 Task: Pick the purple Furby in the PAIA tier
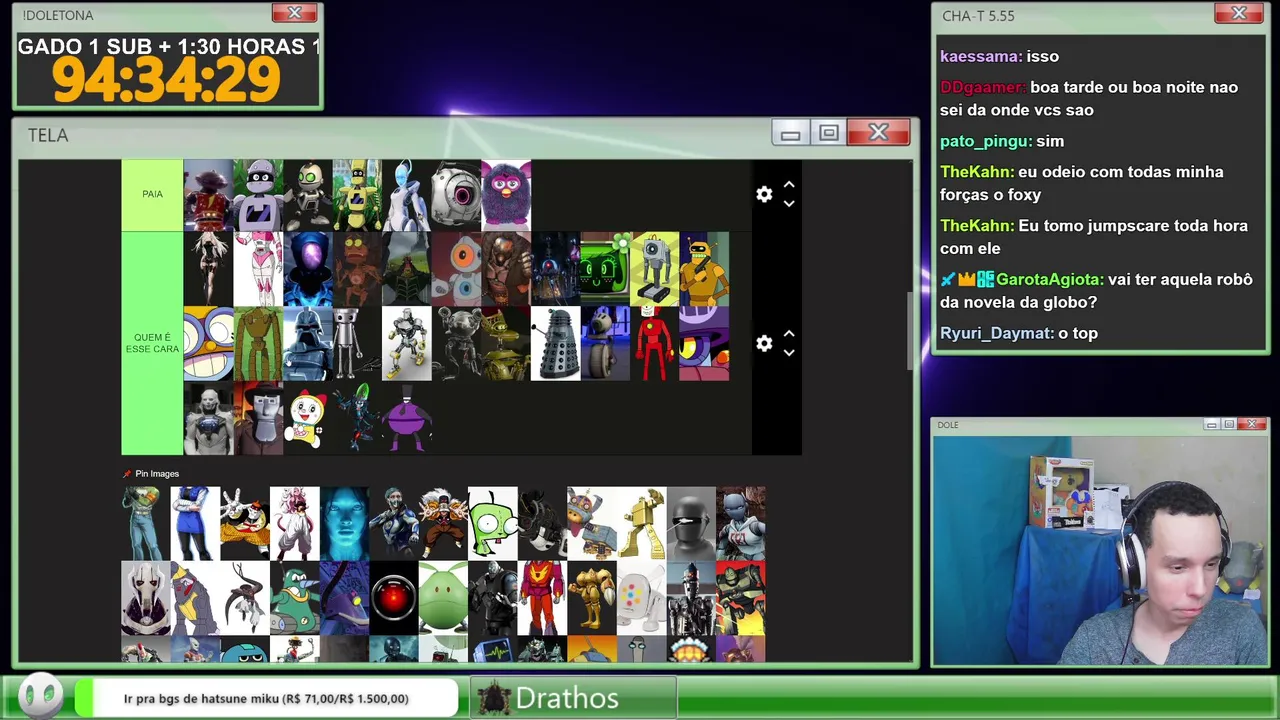point(506,195)
